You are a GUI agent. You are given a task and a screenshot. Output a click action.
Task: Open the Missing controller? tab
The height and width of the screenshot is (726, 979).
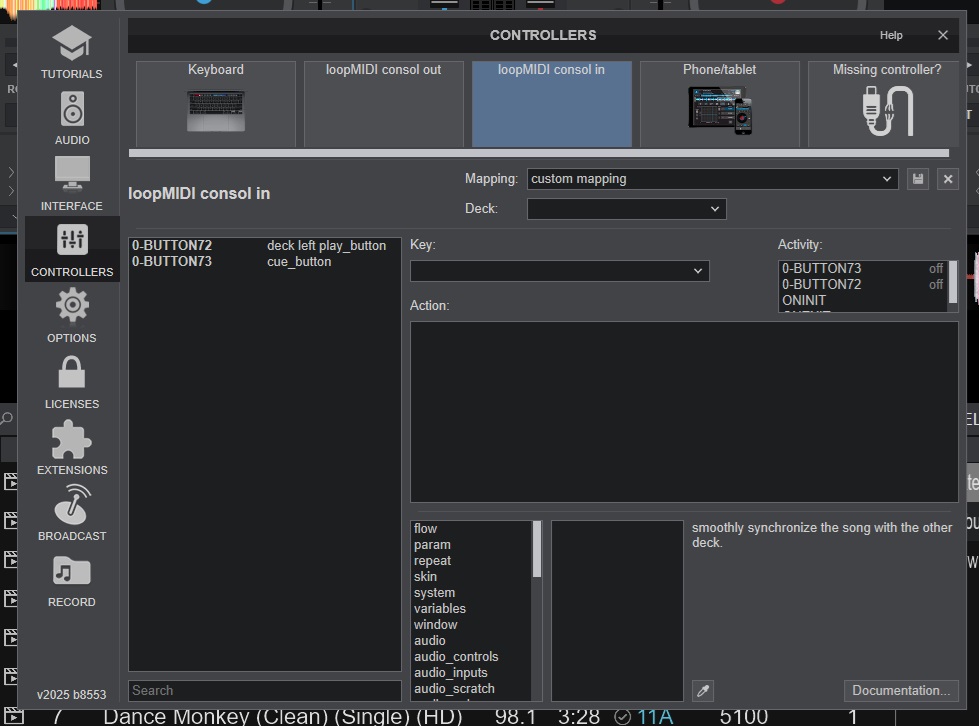click(883, 104)
